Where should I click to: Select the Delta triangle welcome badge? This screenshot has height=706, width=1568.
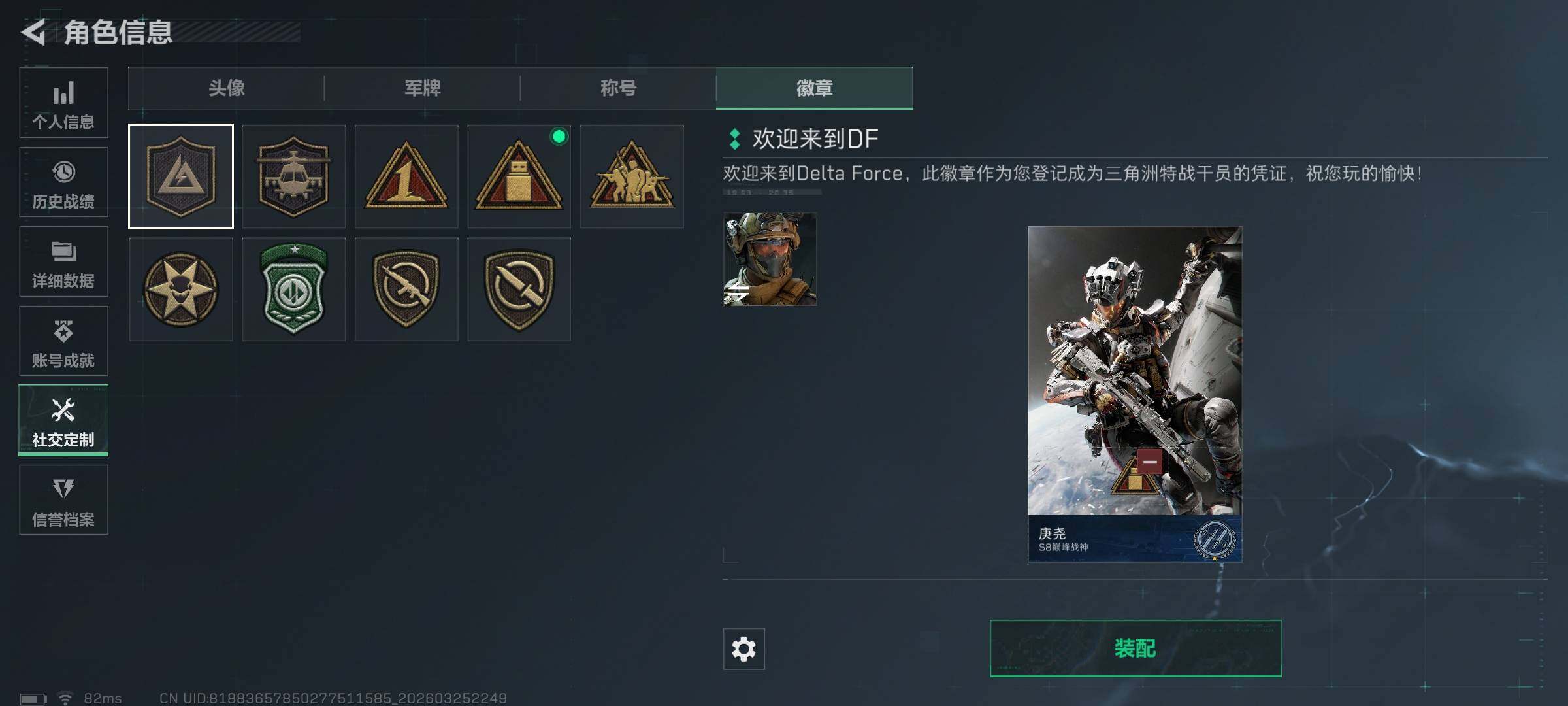pos(181,176)
